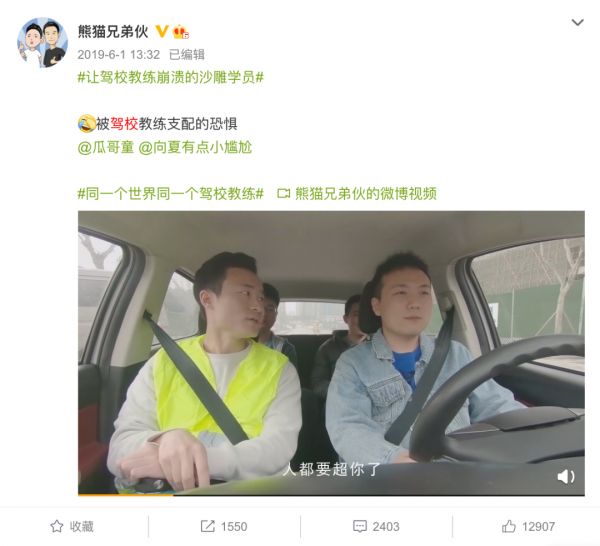
Task: Open the @向夏有点小尴尬 mention
Action: 195,147
